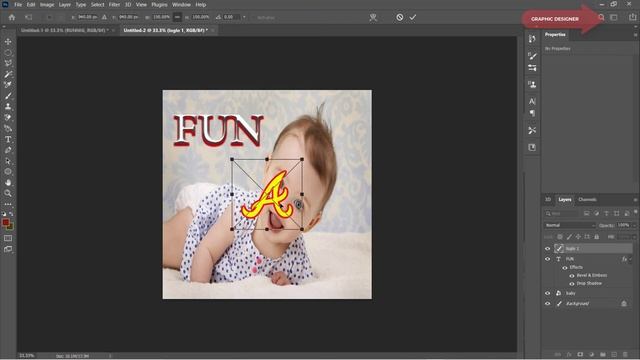Delete layer with the trash icon
The width and height of the screenshot is (640, 360).
pos(625,354)
